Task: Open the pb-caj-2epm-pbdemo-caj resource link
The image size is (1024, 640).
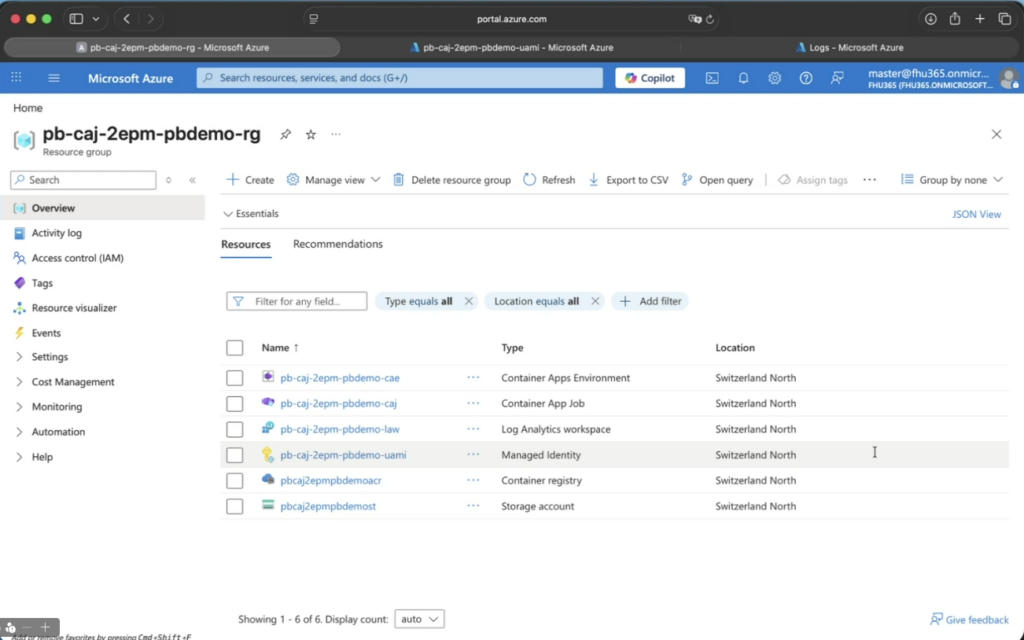Action: coord(338,404)
